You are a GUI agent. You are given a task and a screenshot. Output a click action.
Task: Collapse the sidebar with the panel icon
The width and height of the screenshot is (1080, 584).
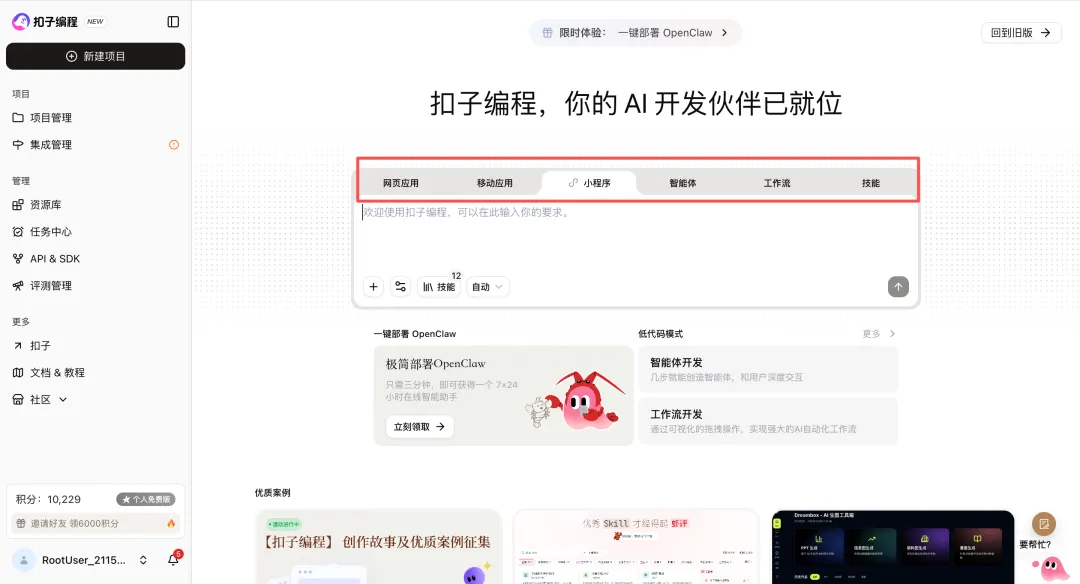pos(174,22)
